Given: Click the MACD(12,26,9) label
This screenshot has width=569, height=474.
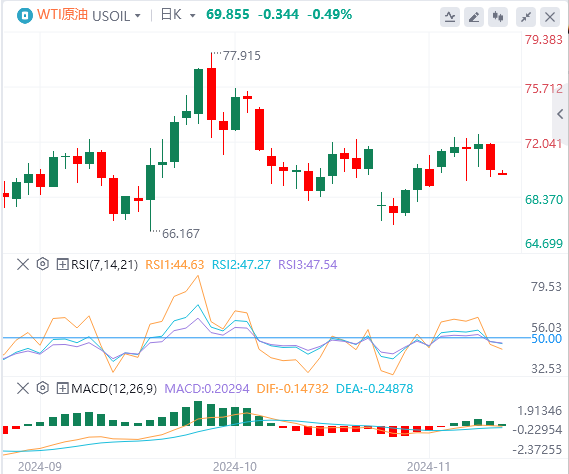Looking at the screenshot, I should point(114,389).
